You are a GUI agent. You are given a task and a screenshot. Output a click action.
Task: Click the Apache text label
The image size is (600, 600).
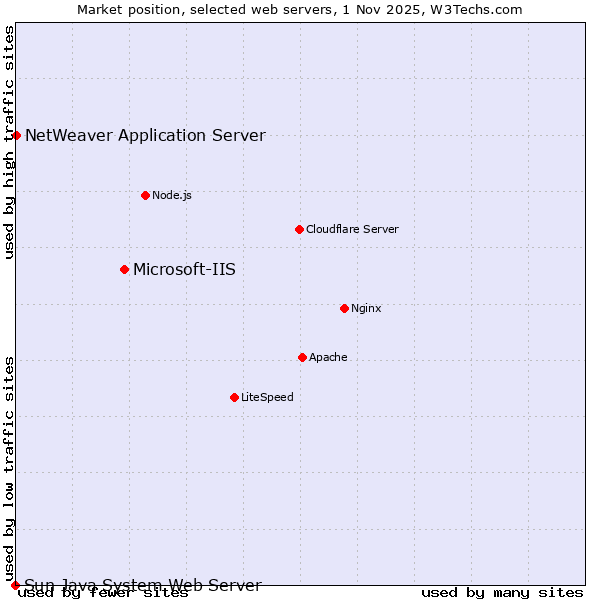click(328, 357)
